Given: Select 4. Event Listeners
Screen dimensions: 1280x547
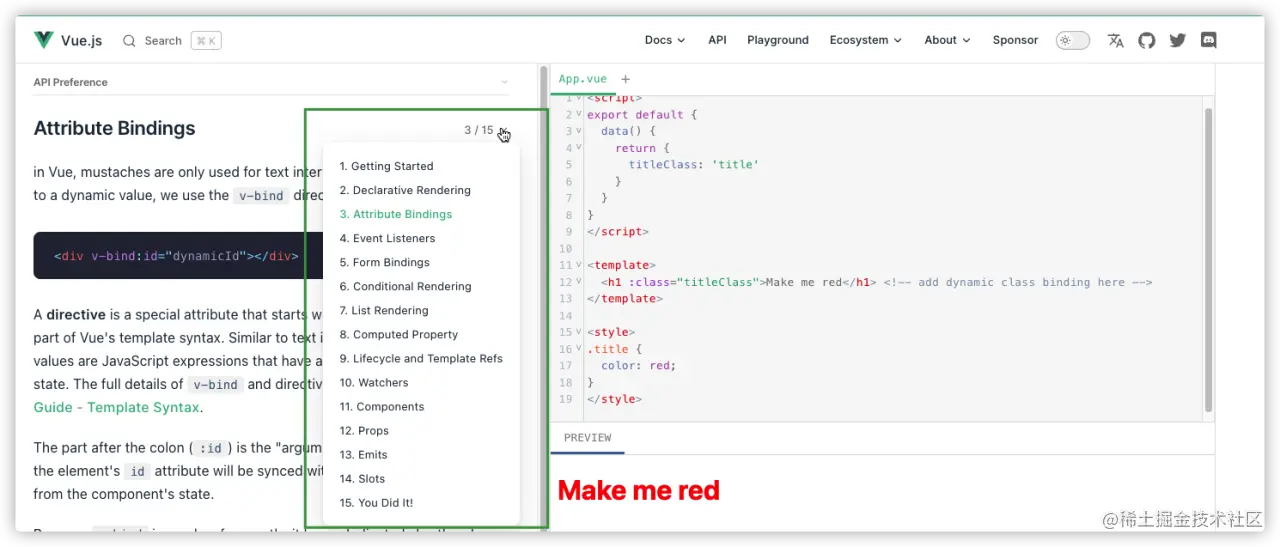Looking at the screenshot, I should (x=387, y=238).
